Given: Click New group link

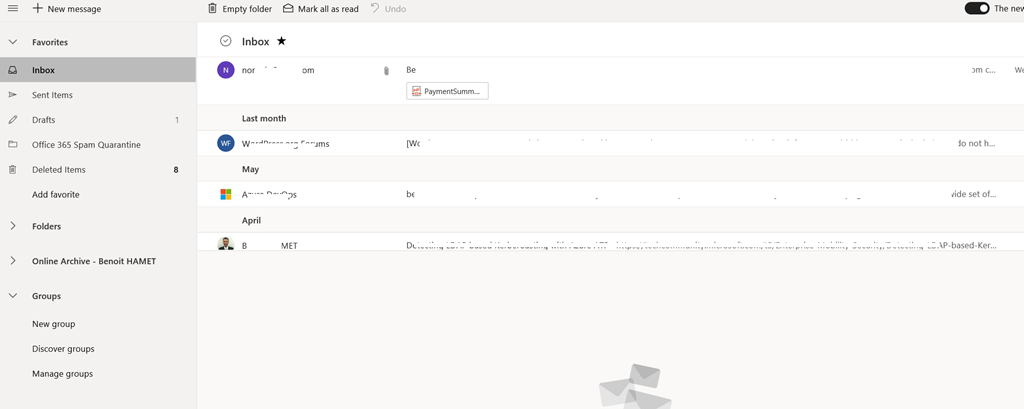Looking at the screenshot, I should (54, 323).
